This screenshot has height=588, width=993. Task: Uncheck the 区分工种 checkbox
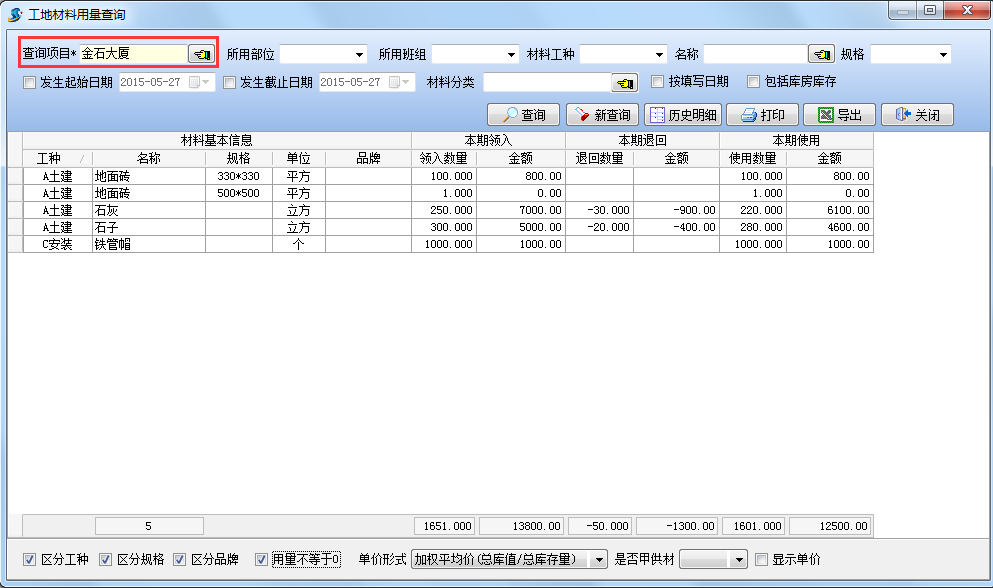(x=29, y=559)
